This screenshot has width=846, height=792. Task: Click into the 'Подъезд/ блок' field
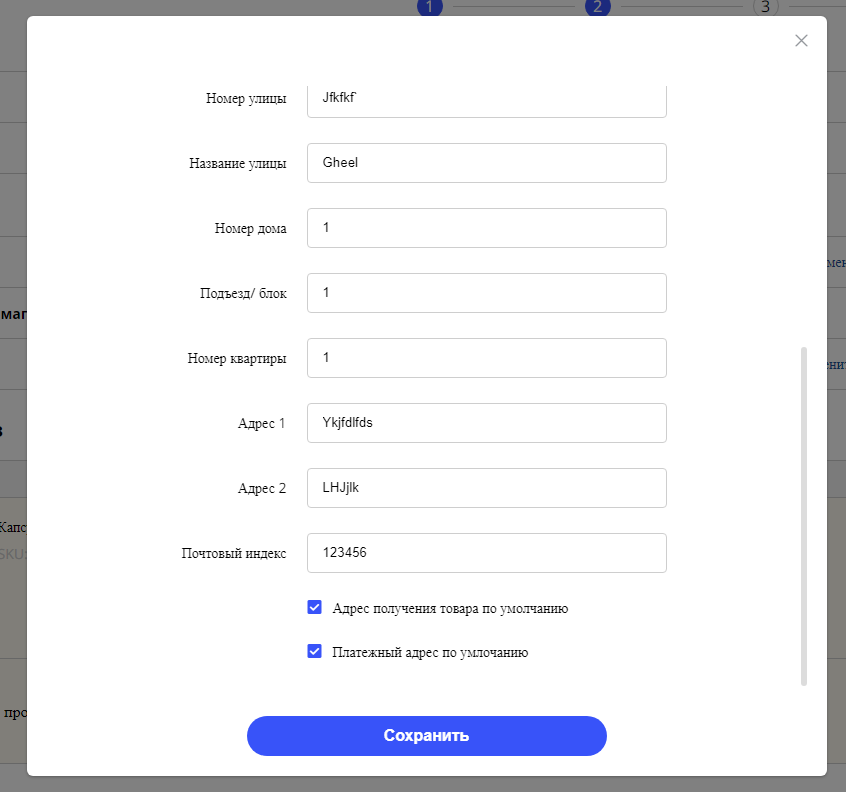[x=486, y=293]
